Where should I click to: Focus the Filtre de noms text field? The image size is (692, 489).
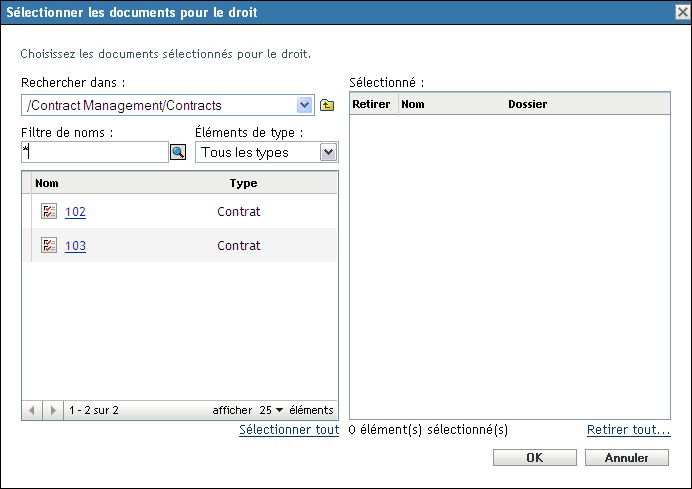click(x=94, y=152)
